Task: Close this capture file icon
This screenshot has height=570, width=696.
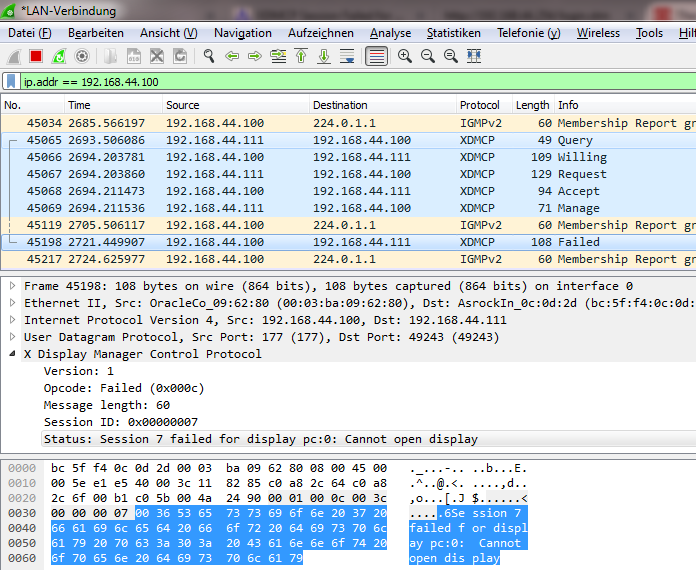Action: point(157,56)
